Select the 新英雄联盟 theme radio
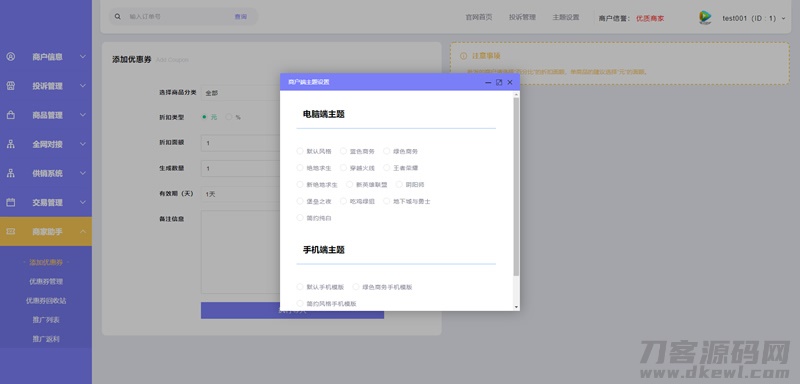The image size is (800, 384). coord(349,184)
